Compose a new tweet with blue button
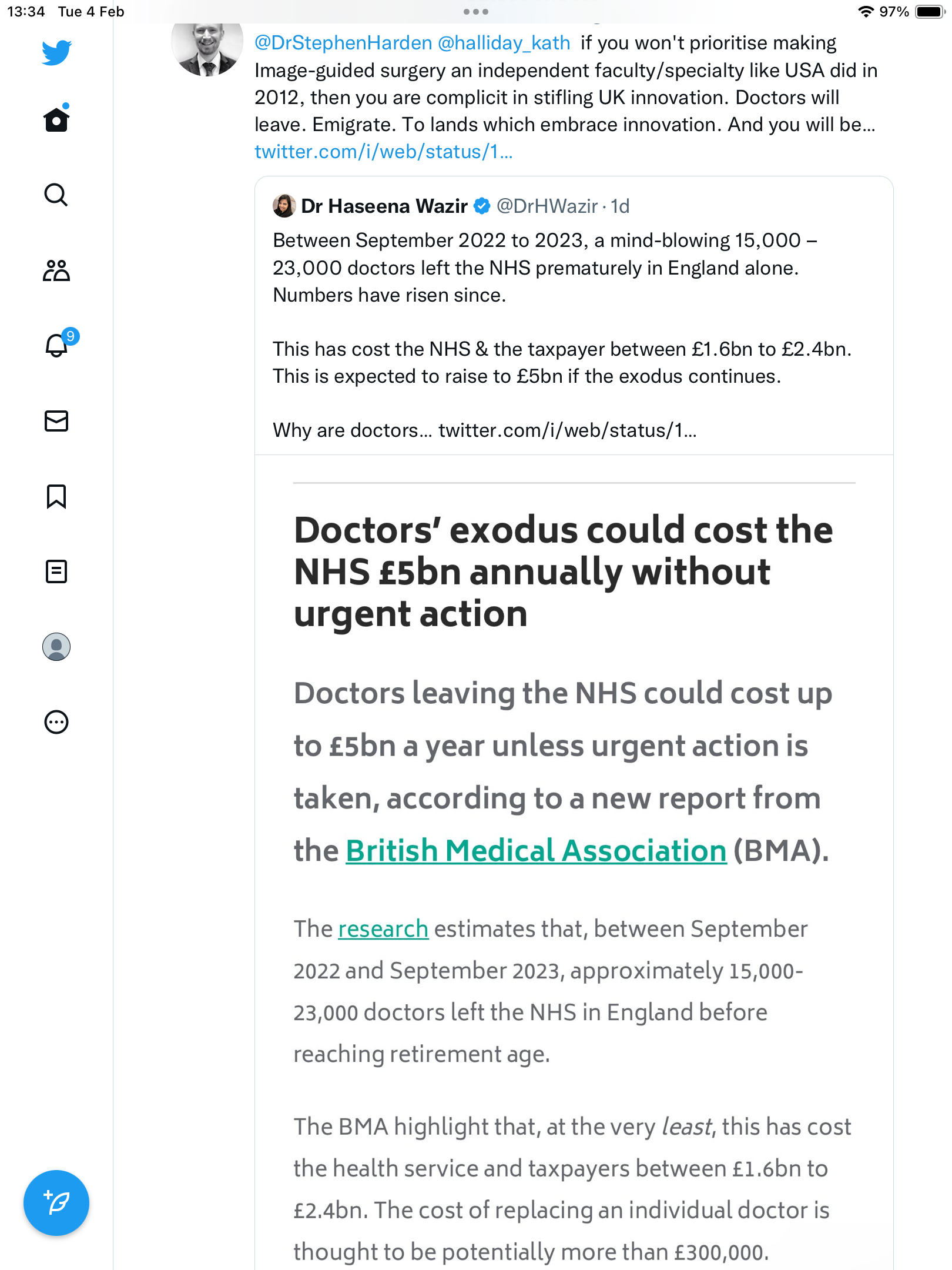952x1270 pixels. pyautogui.click(x=56, y=1203)
